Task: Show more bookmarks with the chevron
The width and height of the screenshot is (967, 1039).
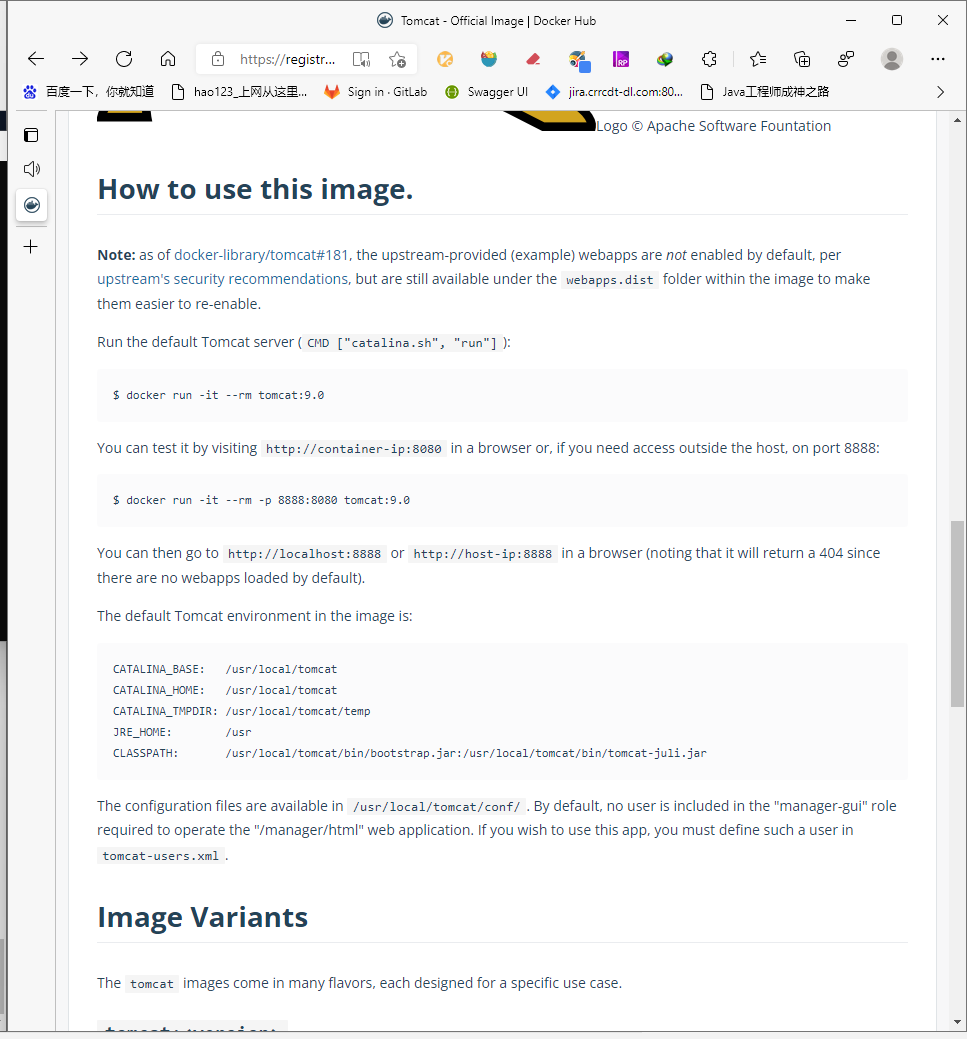Action: 940,92
